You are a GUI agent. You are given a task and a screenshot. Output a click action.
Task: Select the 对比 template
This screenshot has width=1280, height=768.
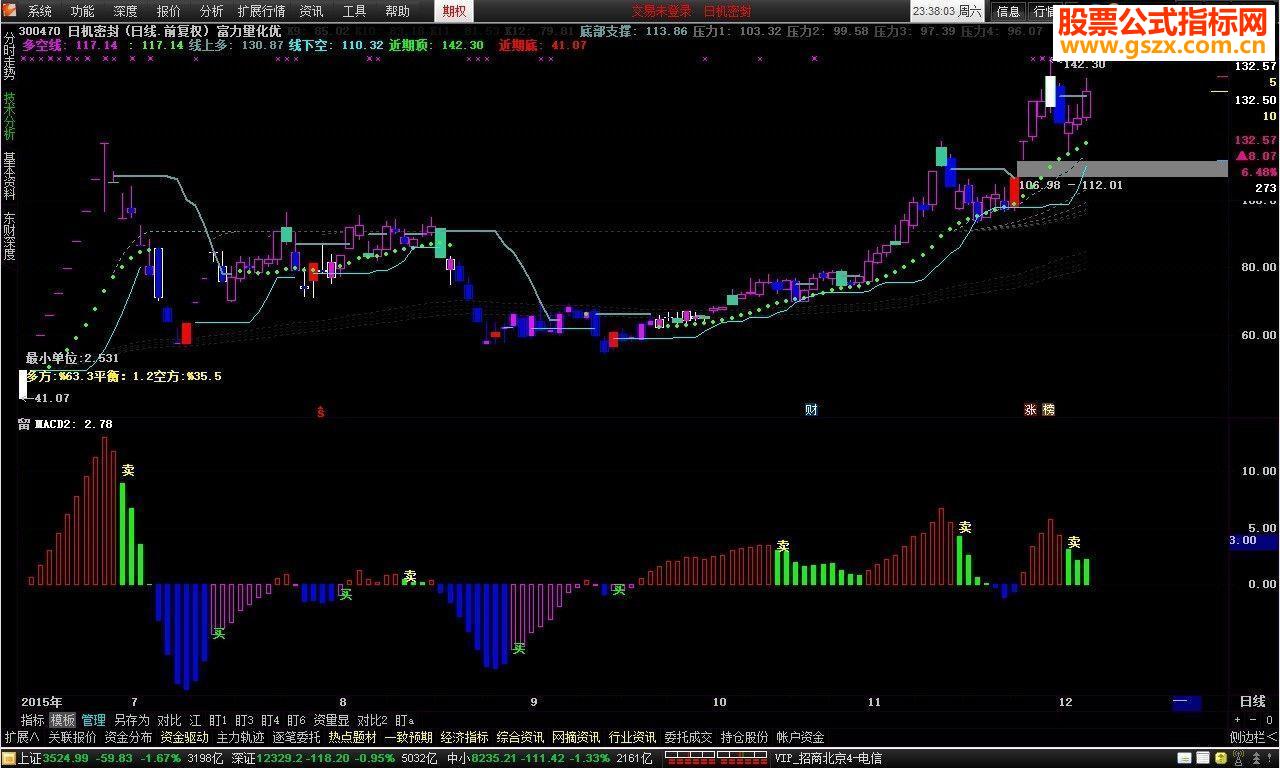point(169,720)
